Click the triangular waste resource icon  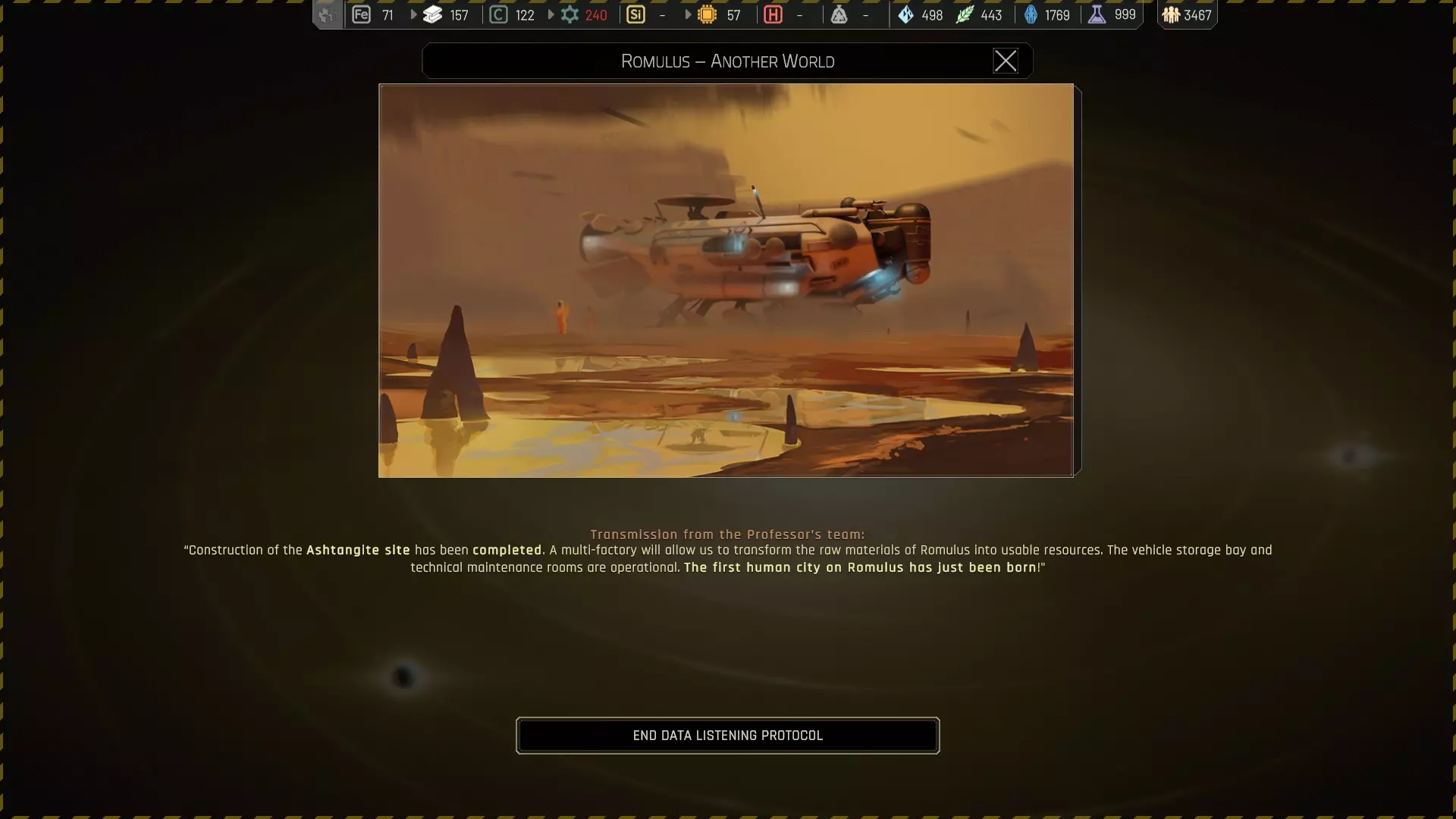click(839, 14)
